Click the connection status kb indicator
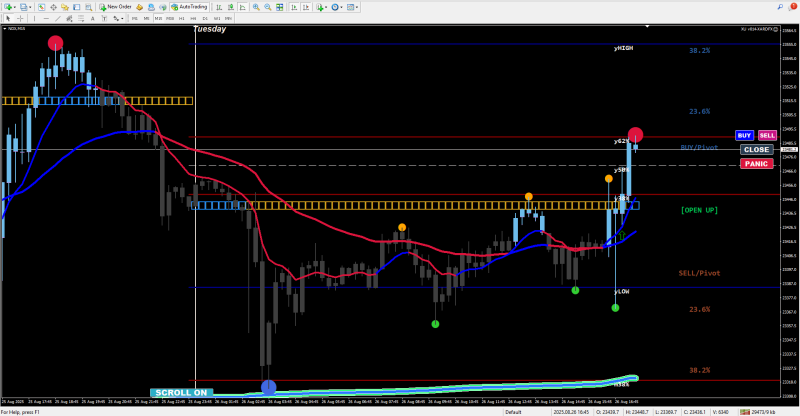Screen dimensions: 800x416 [x=758, y=412]
